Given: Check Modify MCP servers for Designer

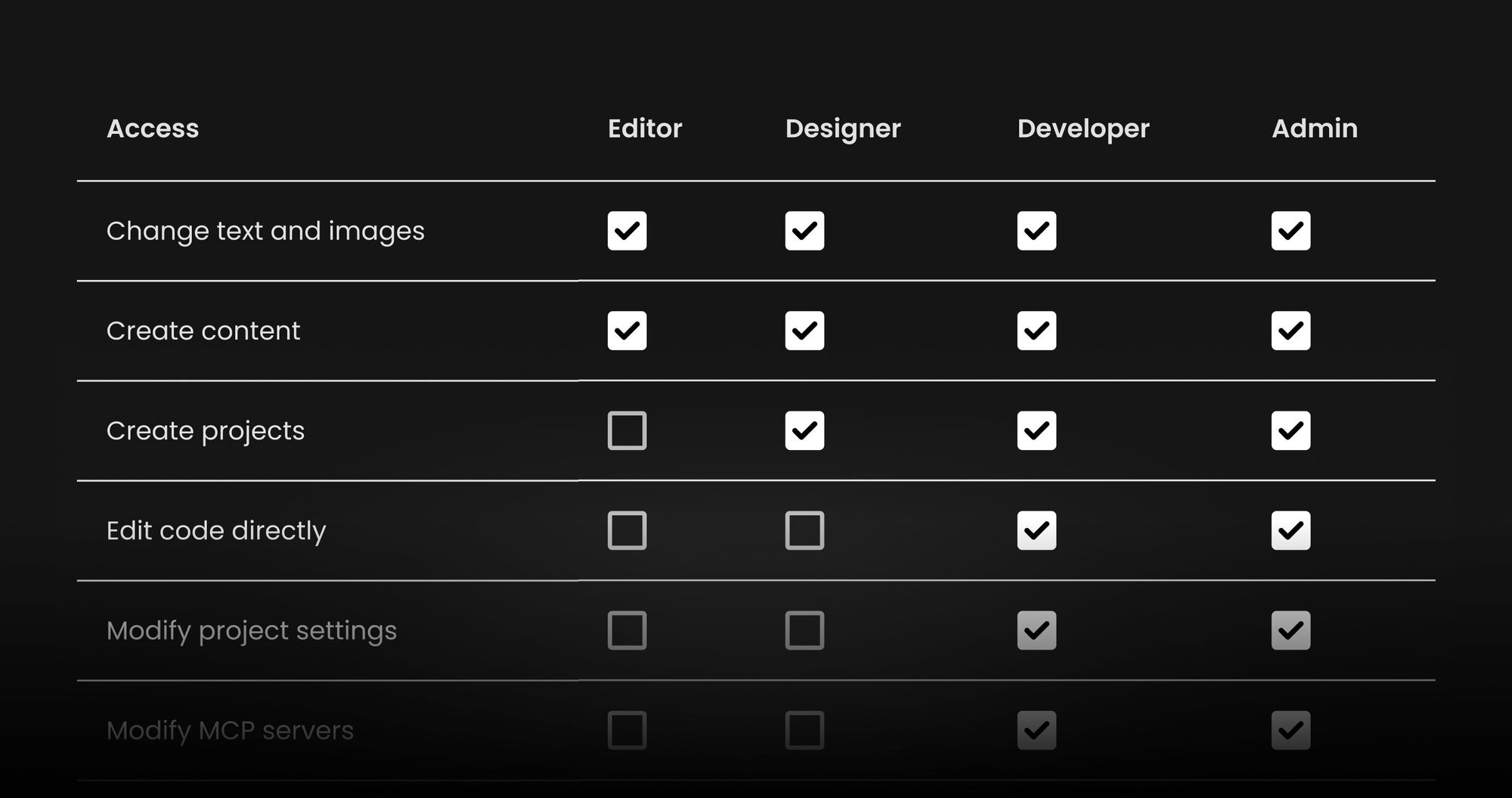Looking at the screenshot, I should 804,730.
